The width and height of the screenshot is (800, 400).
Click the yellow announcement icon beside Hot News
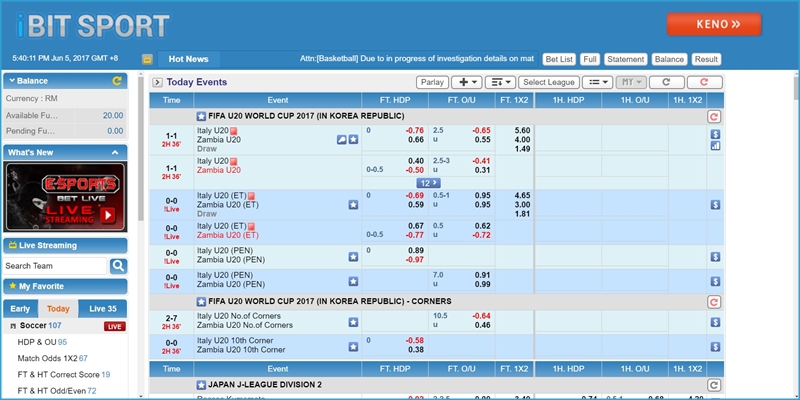147,59
